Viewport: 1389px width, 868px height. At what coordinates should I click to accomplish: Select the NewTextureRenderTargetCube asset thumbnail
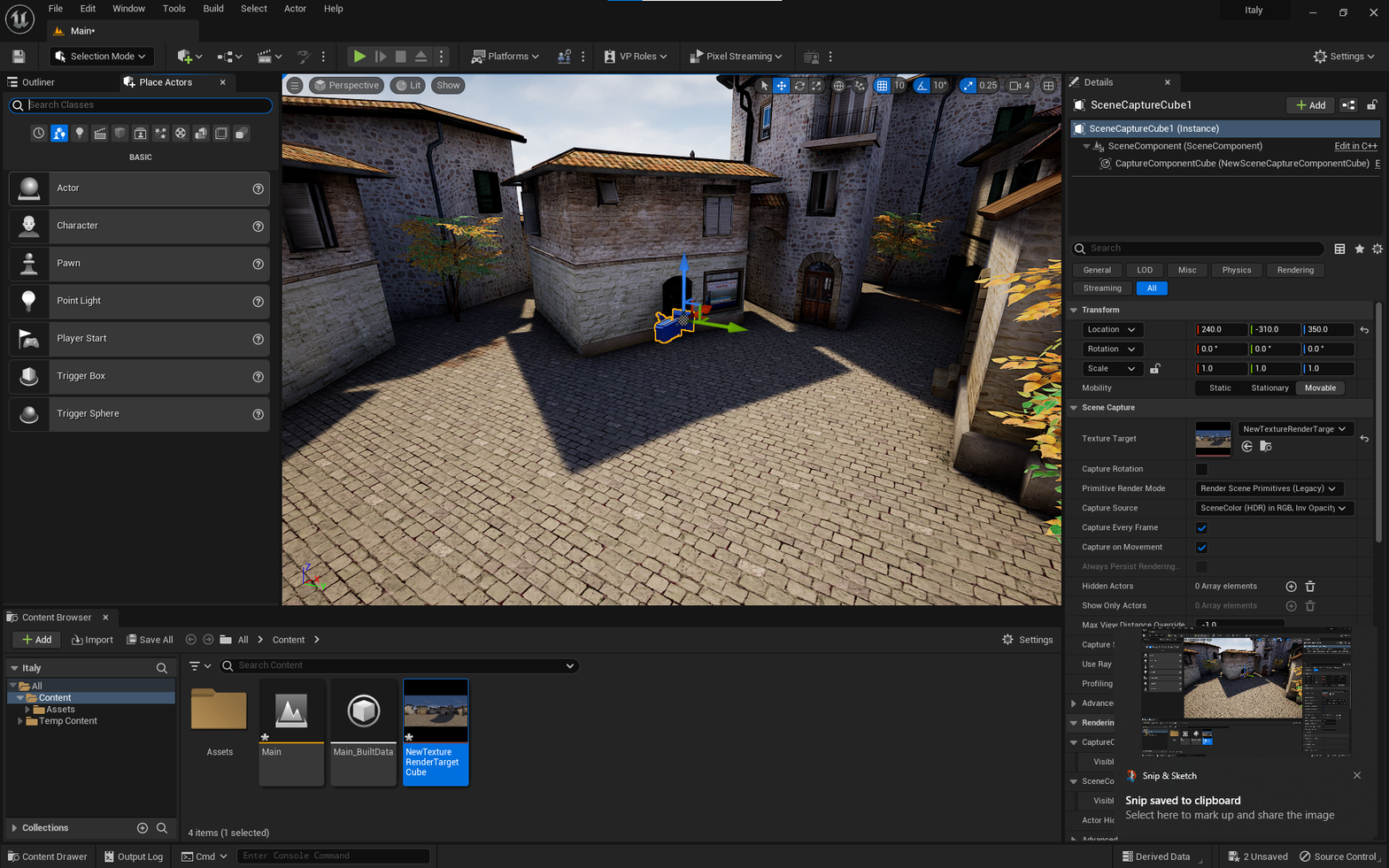pos(436,711)
